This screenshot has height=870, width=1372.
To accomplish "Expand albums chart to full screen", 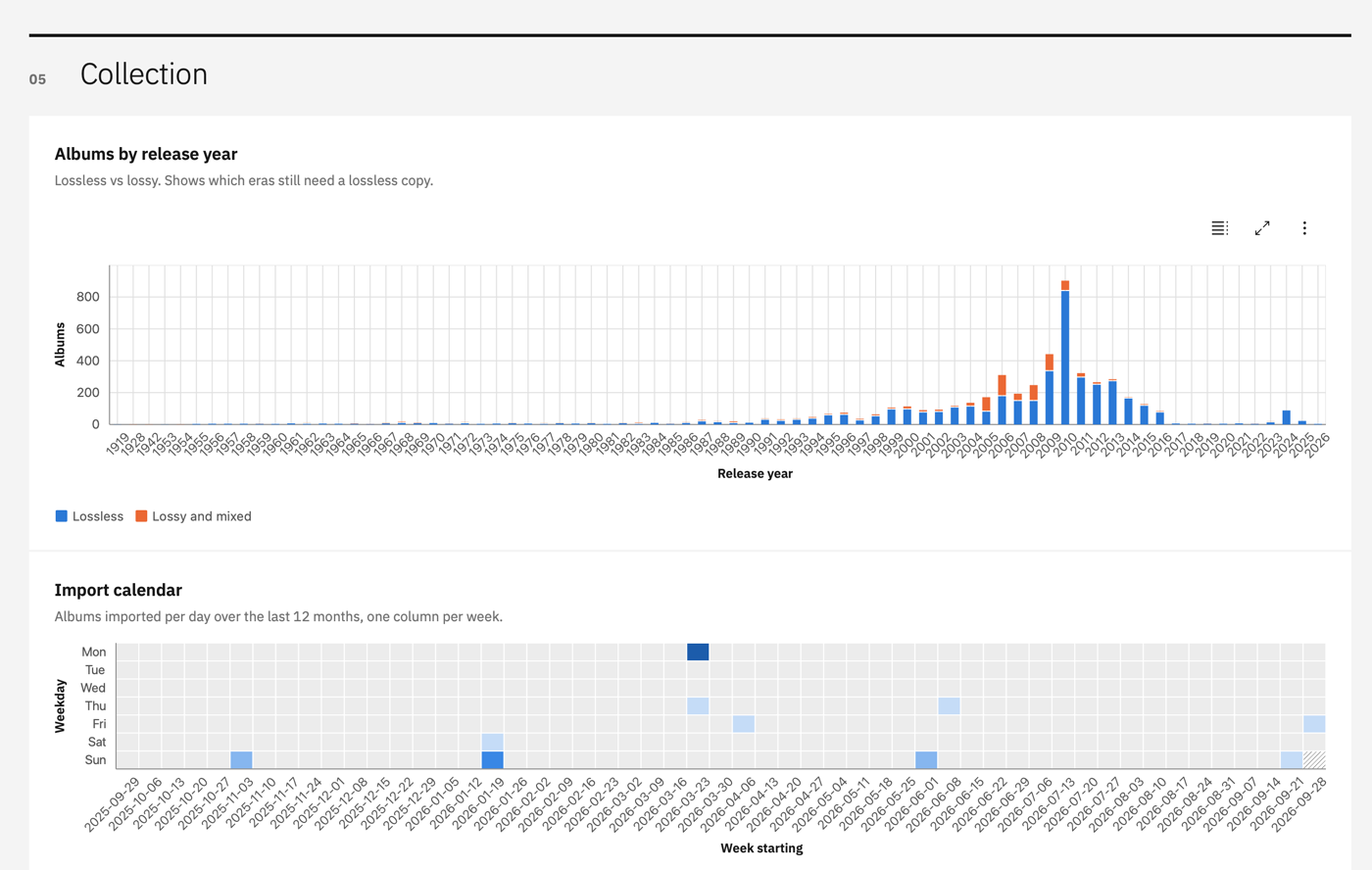I will pos(1262,228).
